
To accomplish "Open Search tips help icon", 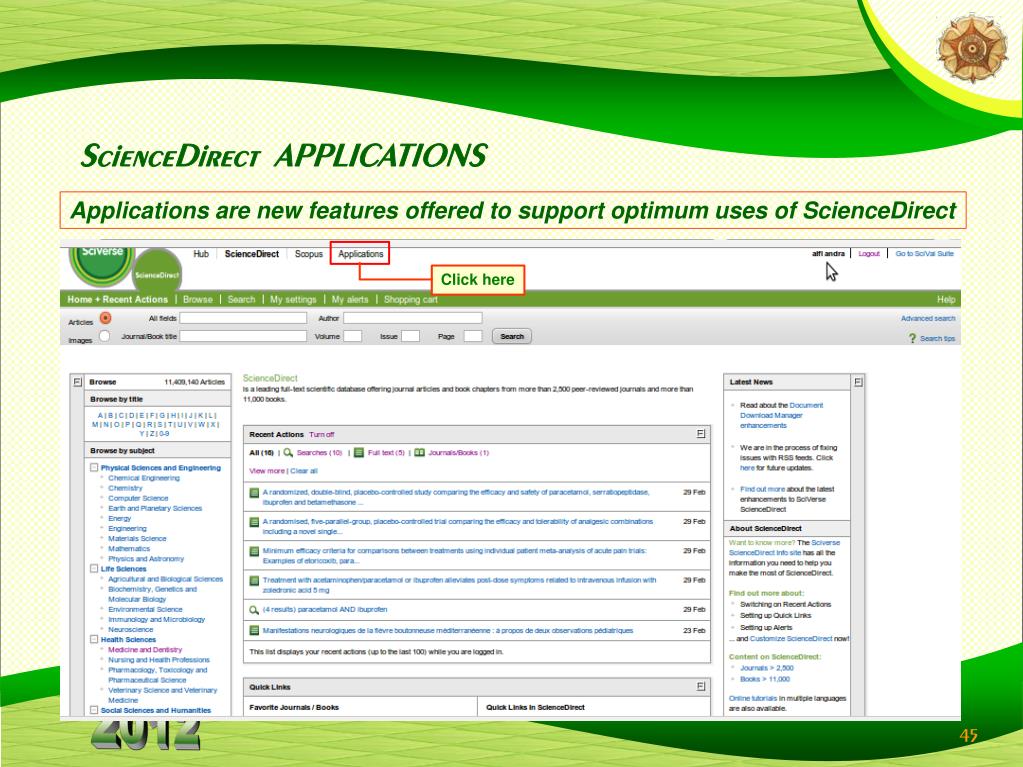I will tap(912, 338).
